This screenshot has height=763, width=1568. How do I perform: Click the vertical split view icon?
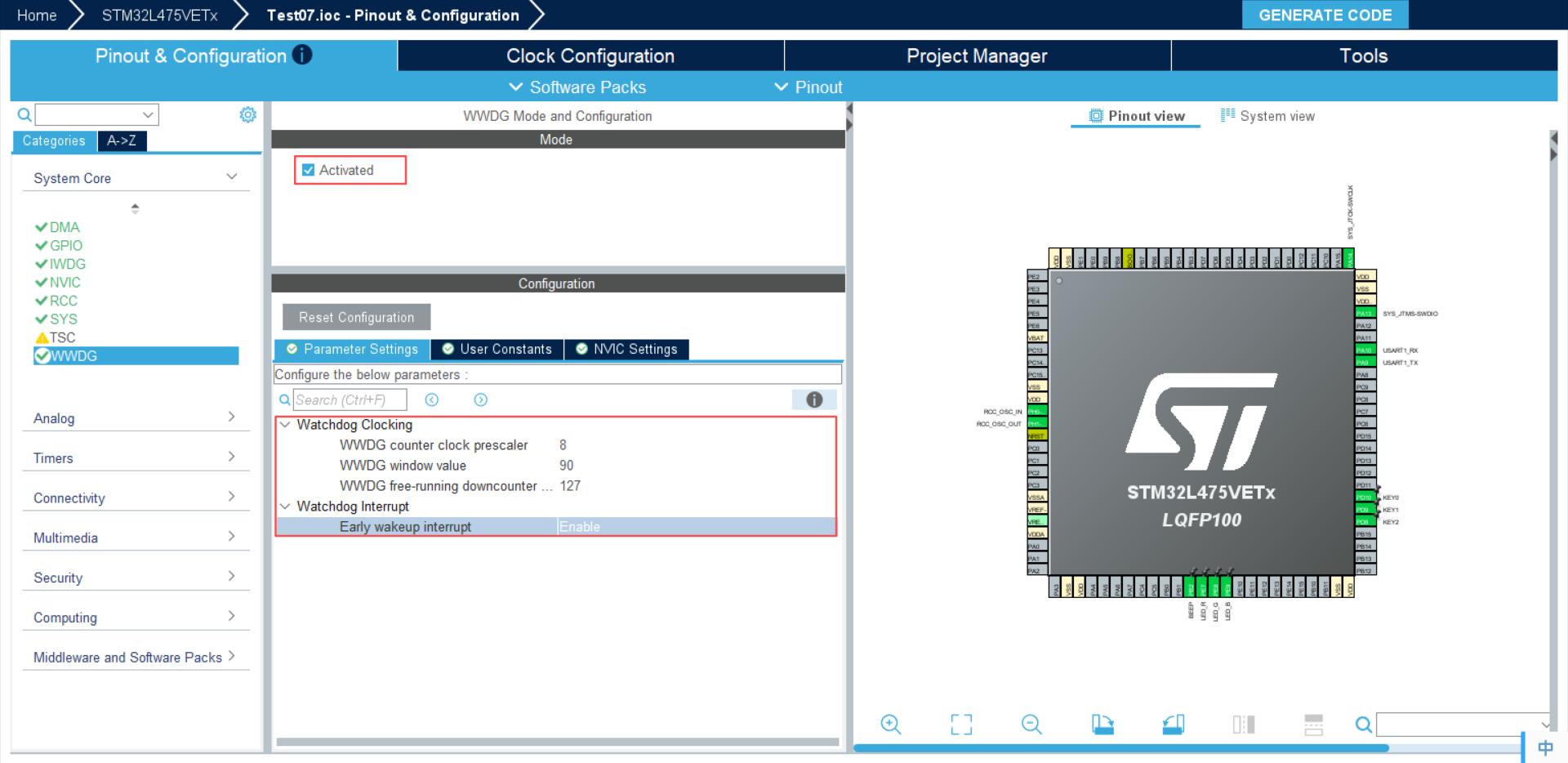point(1244,725)
